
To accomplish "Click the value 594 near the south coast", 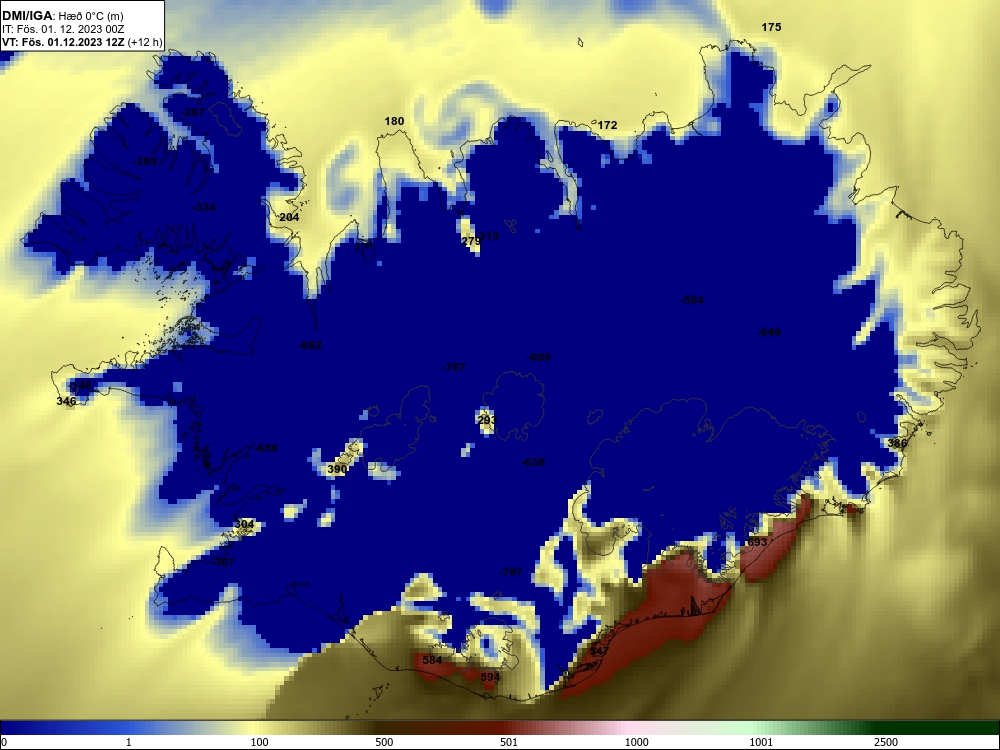I will pos(490,677).
